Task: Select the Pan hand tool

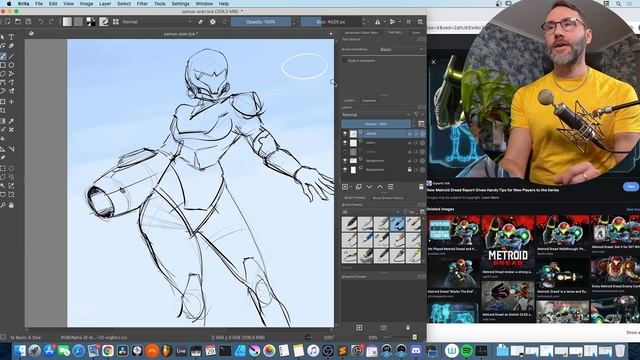Action: point(11,205)
